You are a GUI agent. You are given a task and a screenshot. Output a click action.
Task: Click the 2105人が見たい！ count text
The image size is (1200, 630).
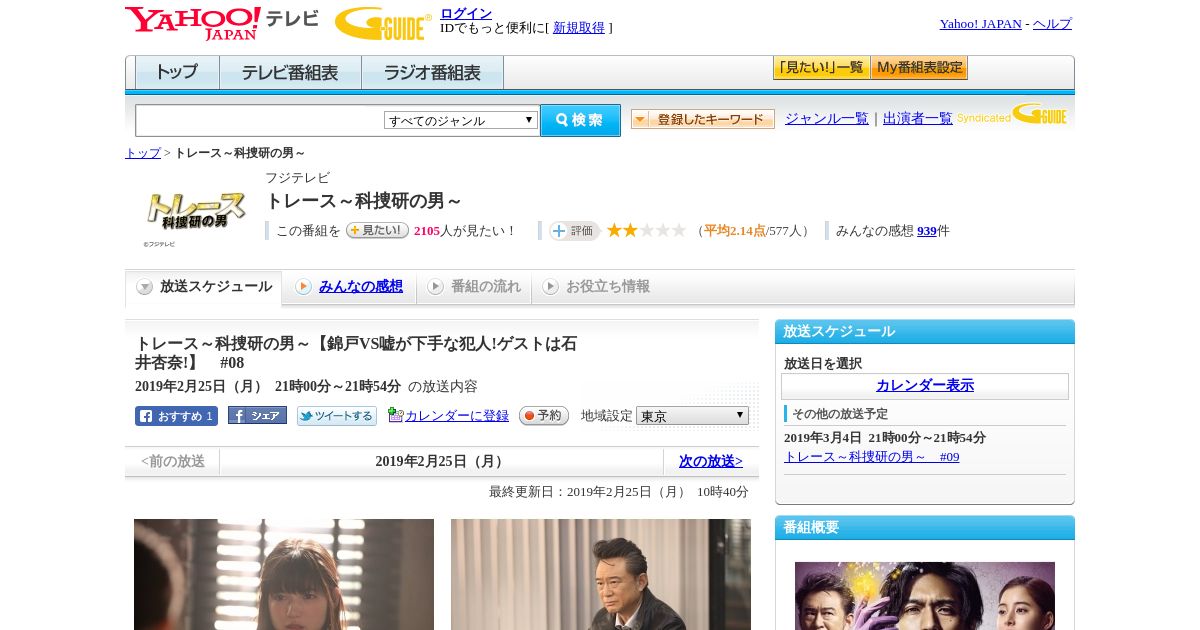465,231
